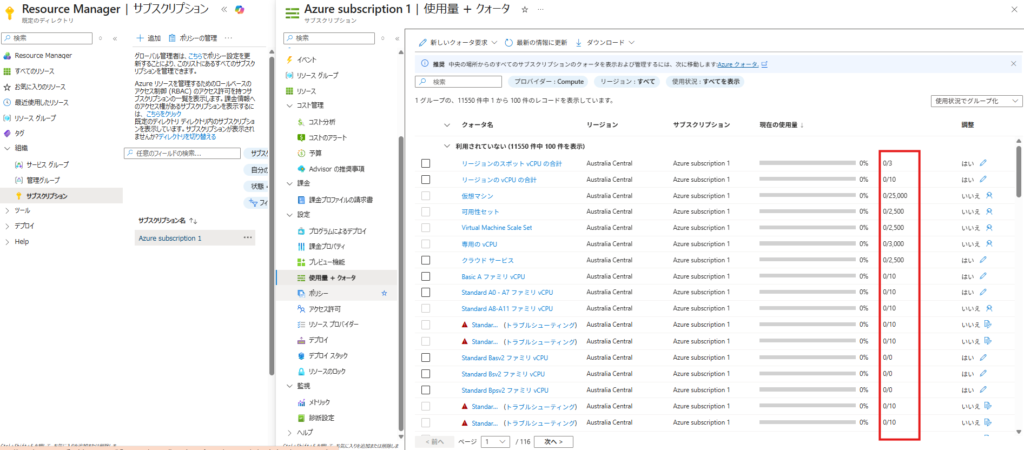Click the support icon on the 仮想マシン row
1024x450 pixels.
tap(989, 195)
